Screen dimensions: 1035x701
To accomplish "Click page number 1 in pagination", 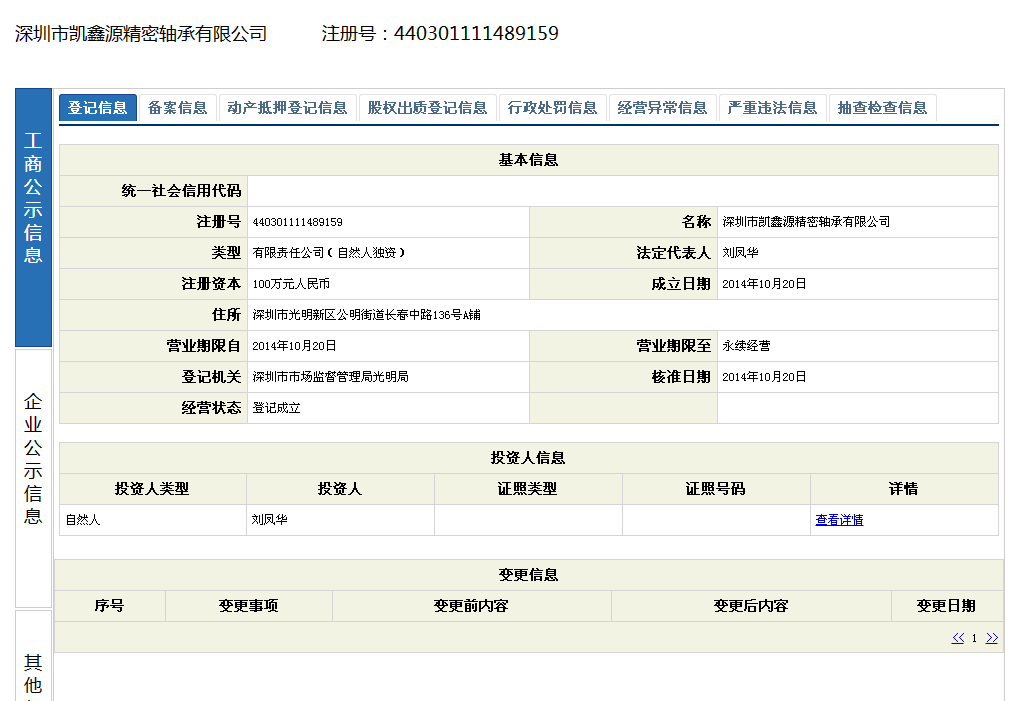I will pyautogui.click(x=974, y=638).
